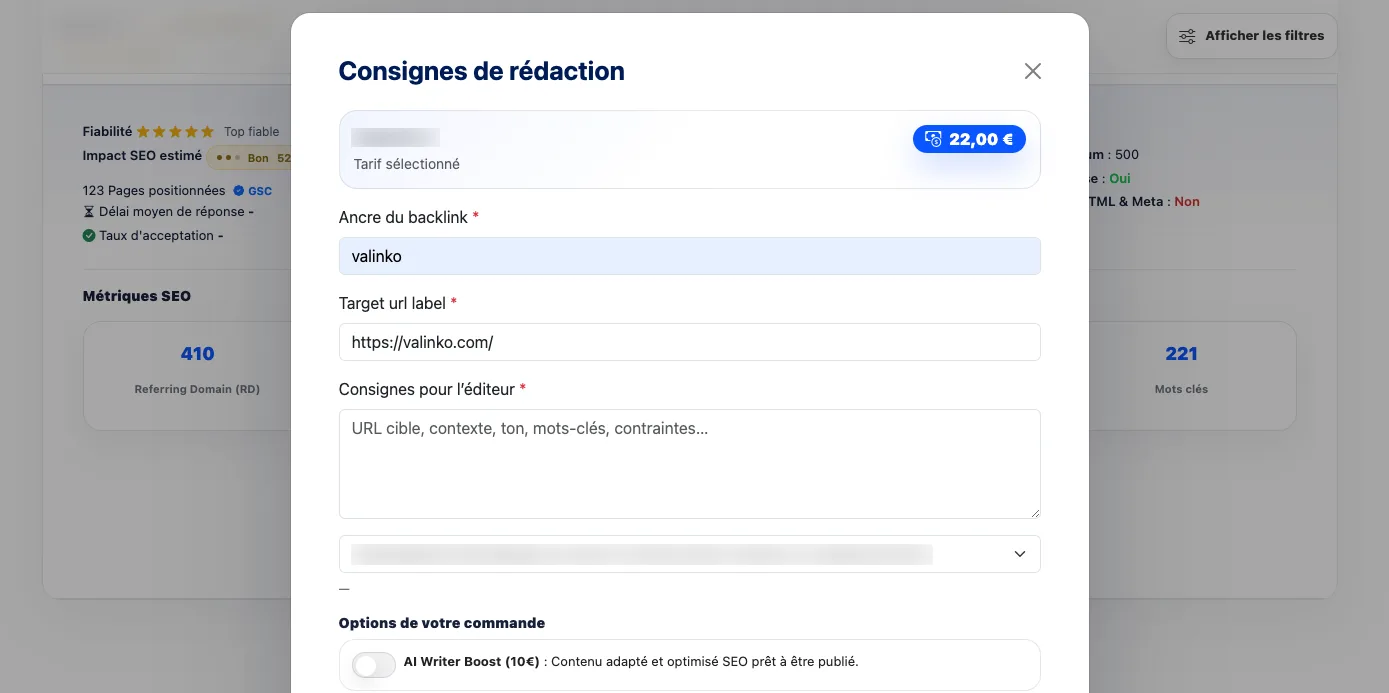The width and height of the screenshot is (1389, 693).
Task: Click the "Métriques SEO" heading
Action: [x=137, y=296]
